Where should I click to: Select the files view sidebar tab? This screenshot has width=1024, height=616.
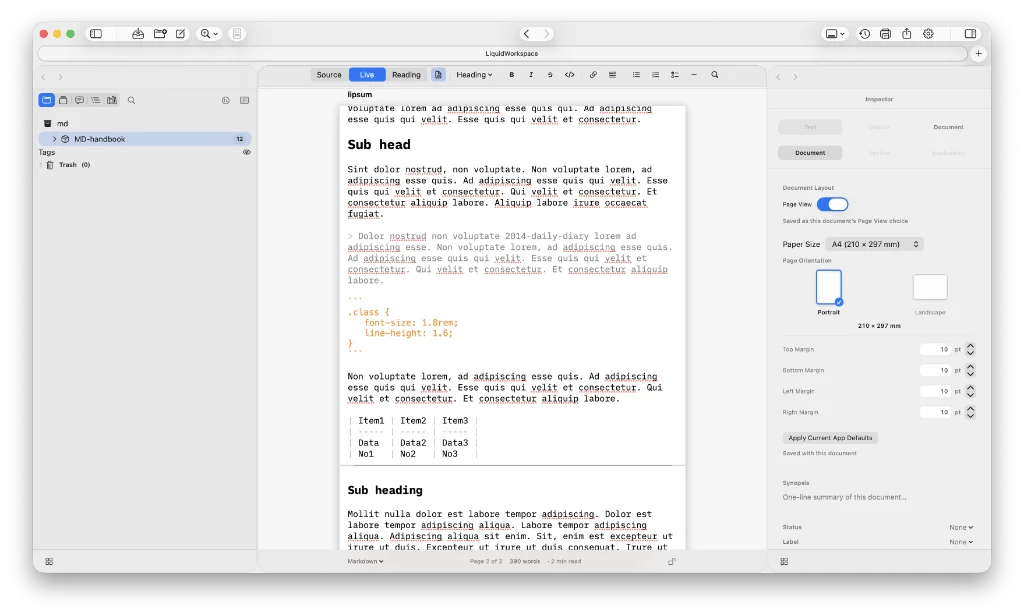[46, 100]
